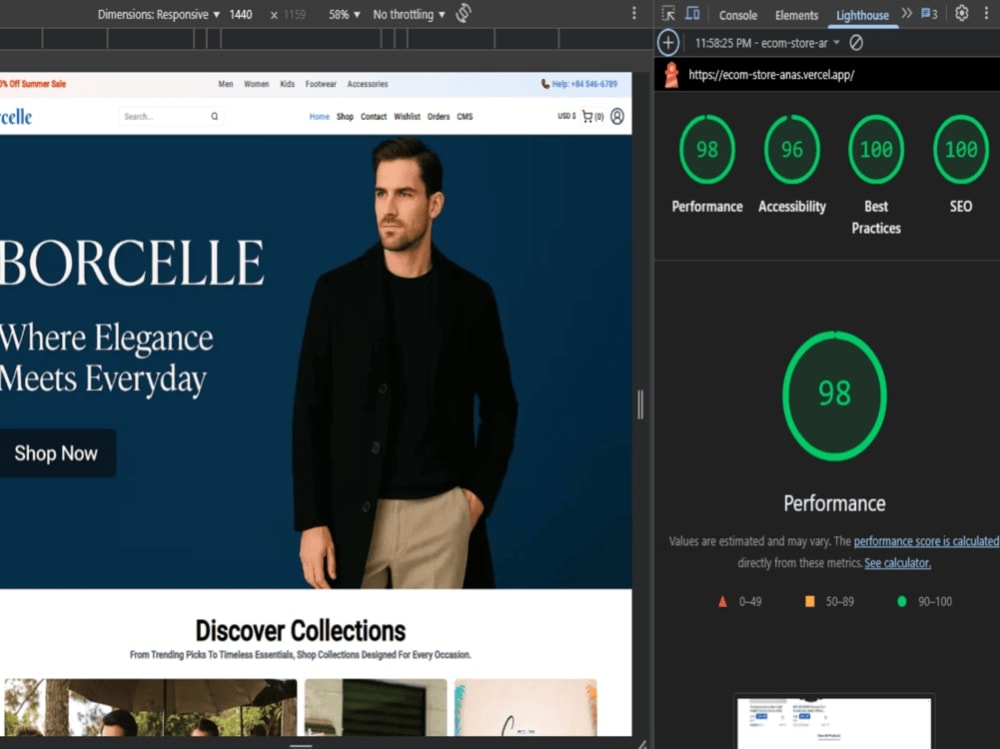
Task: Go to the Wishlist nav item
Action: 407,117
